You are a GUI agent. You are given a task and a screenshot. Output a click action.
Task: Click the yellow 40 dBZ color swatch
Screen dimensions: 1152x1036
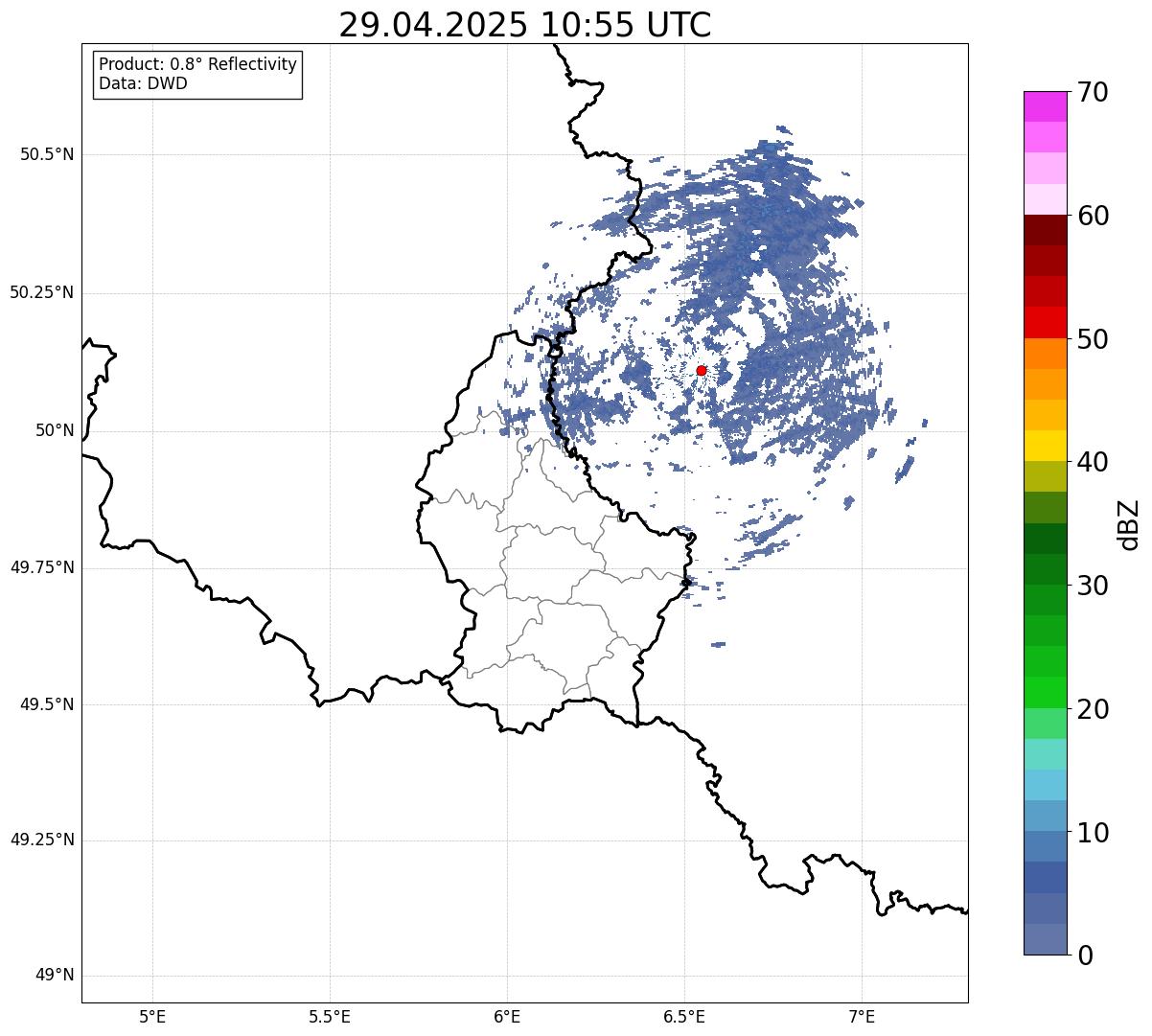1045,446
